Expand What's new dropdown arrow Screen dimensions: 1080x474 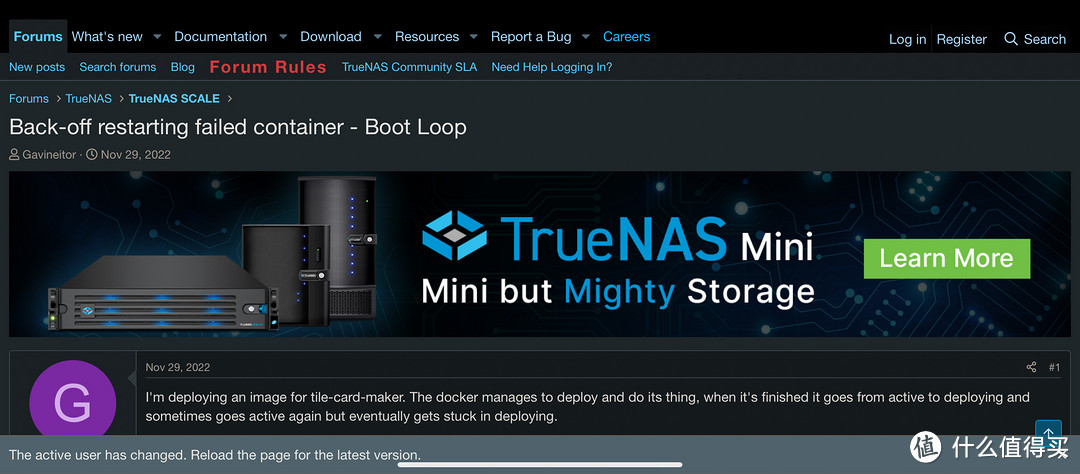pos(157,37)
